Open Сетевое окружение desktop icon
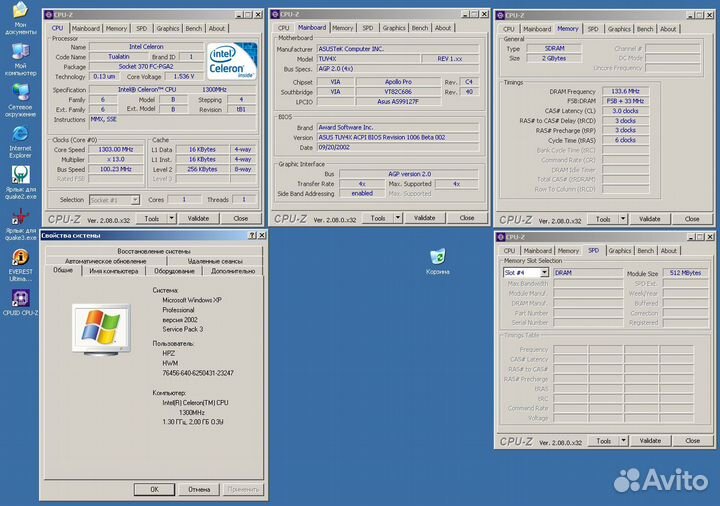 click(19, 93)
